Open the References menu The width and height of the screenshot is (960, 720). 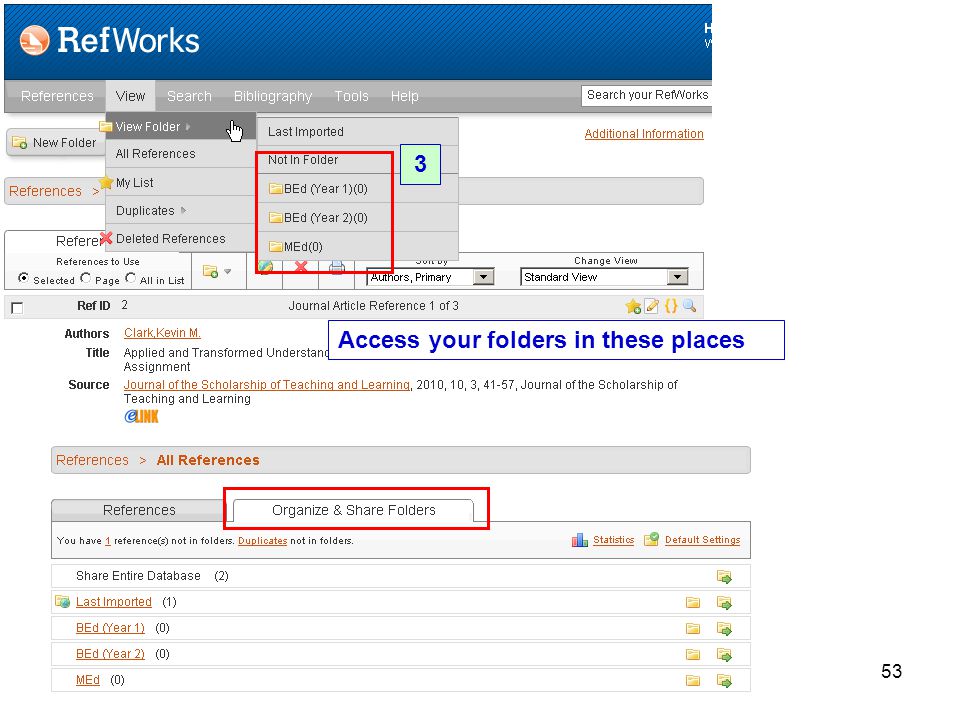click(x=57, y=96)
